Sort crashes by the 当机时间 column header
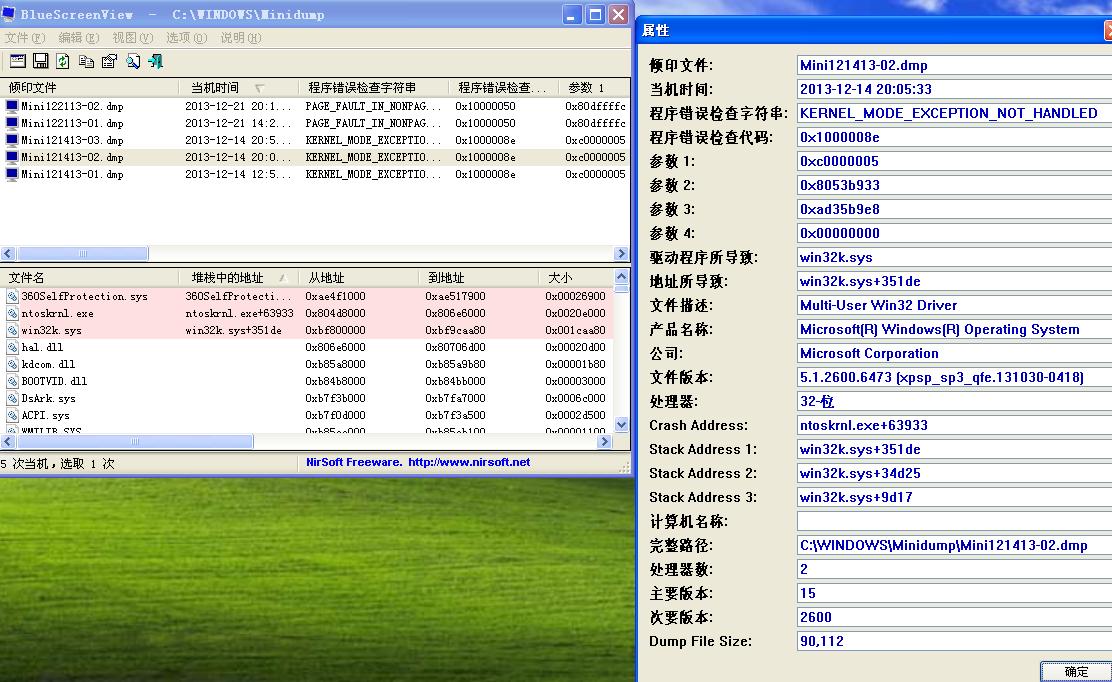 239,88
